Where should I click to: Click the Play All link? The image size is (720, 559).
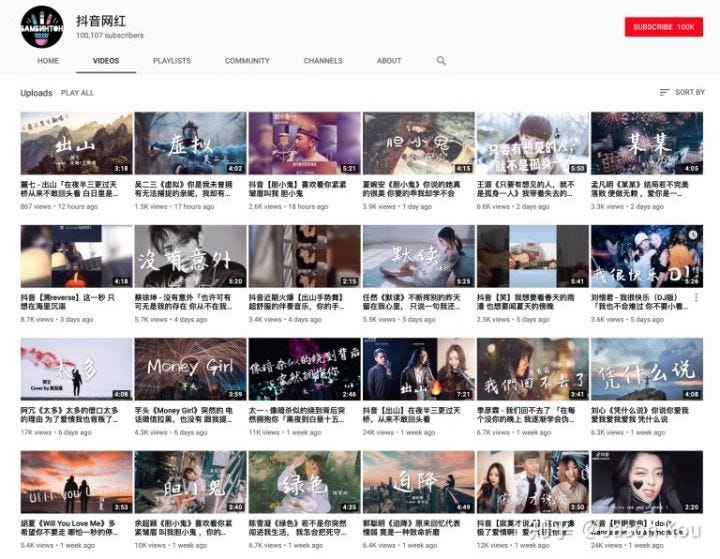[77, 93]
